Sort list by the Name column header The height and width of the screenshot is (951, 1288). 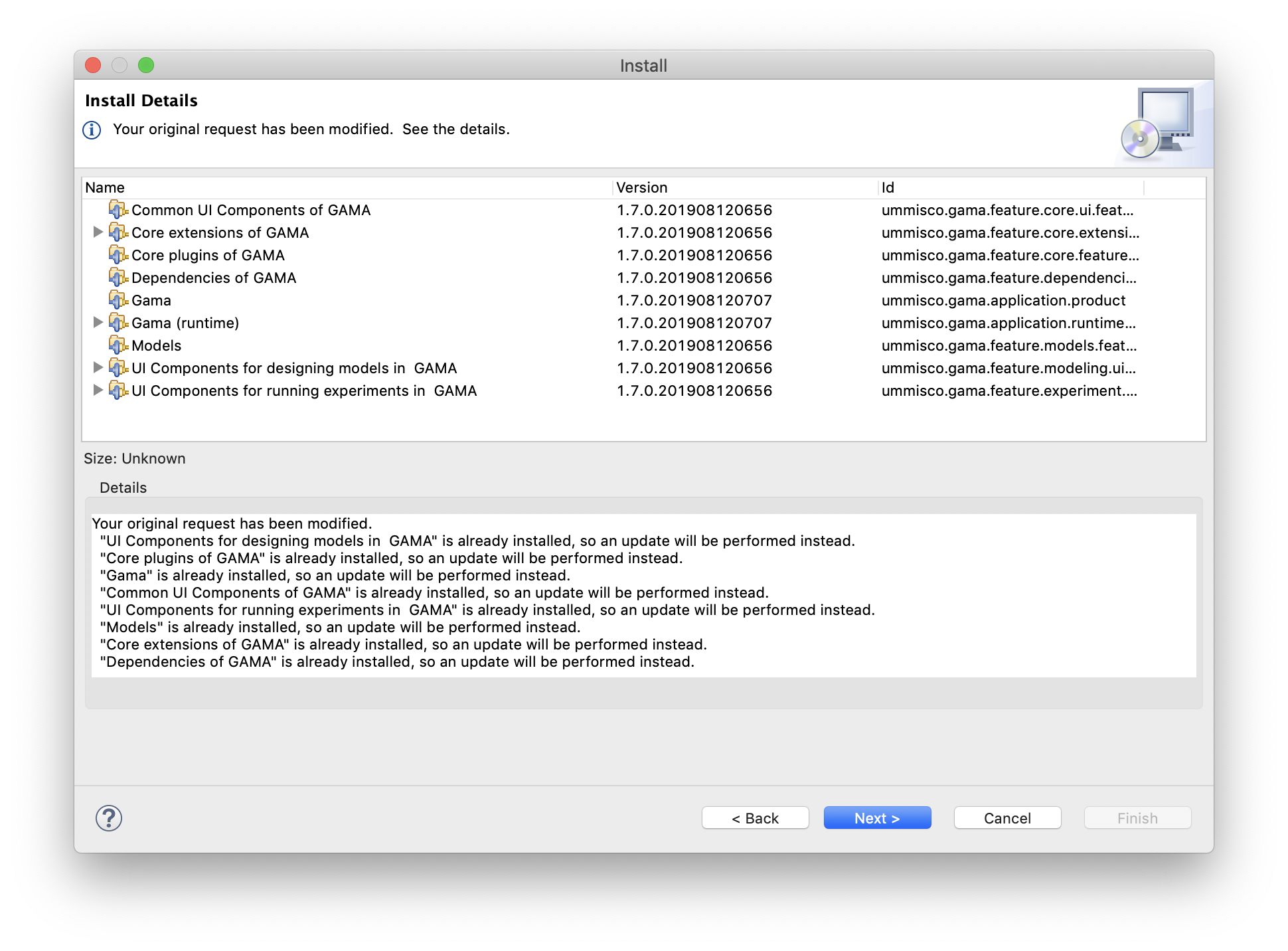pos(347,188)
